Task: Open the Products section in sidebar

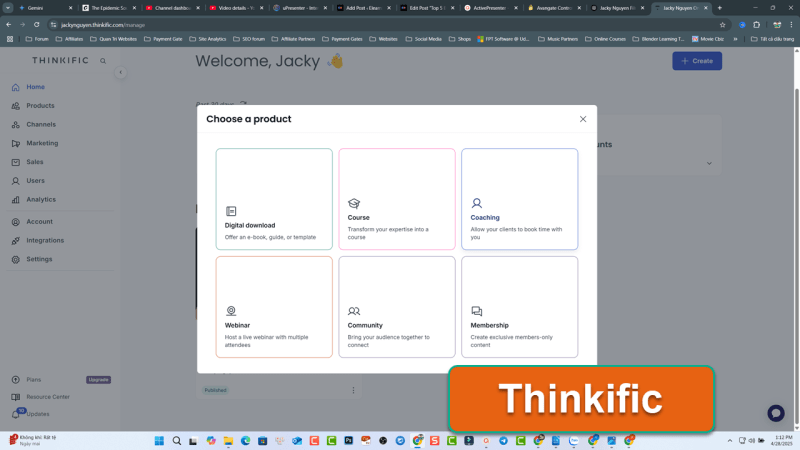Action: [40, 106]
